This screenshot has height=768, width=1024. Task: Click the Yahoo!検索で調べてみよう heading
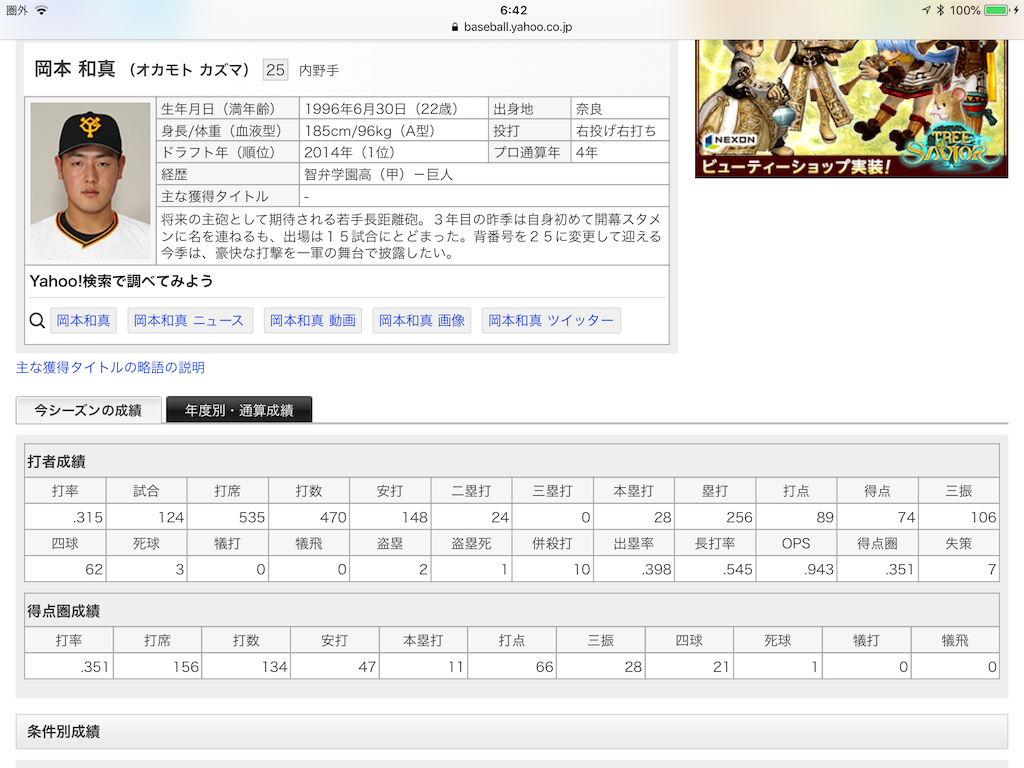click(121, 281)
